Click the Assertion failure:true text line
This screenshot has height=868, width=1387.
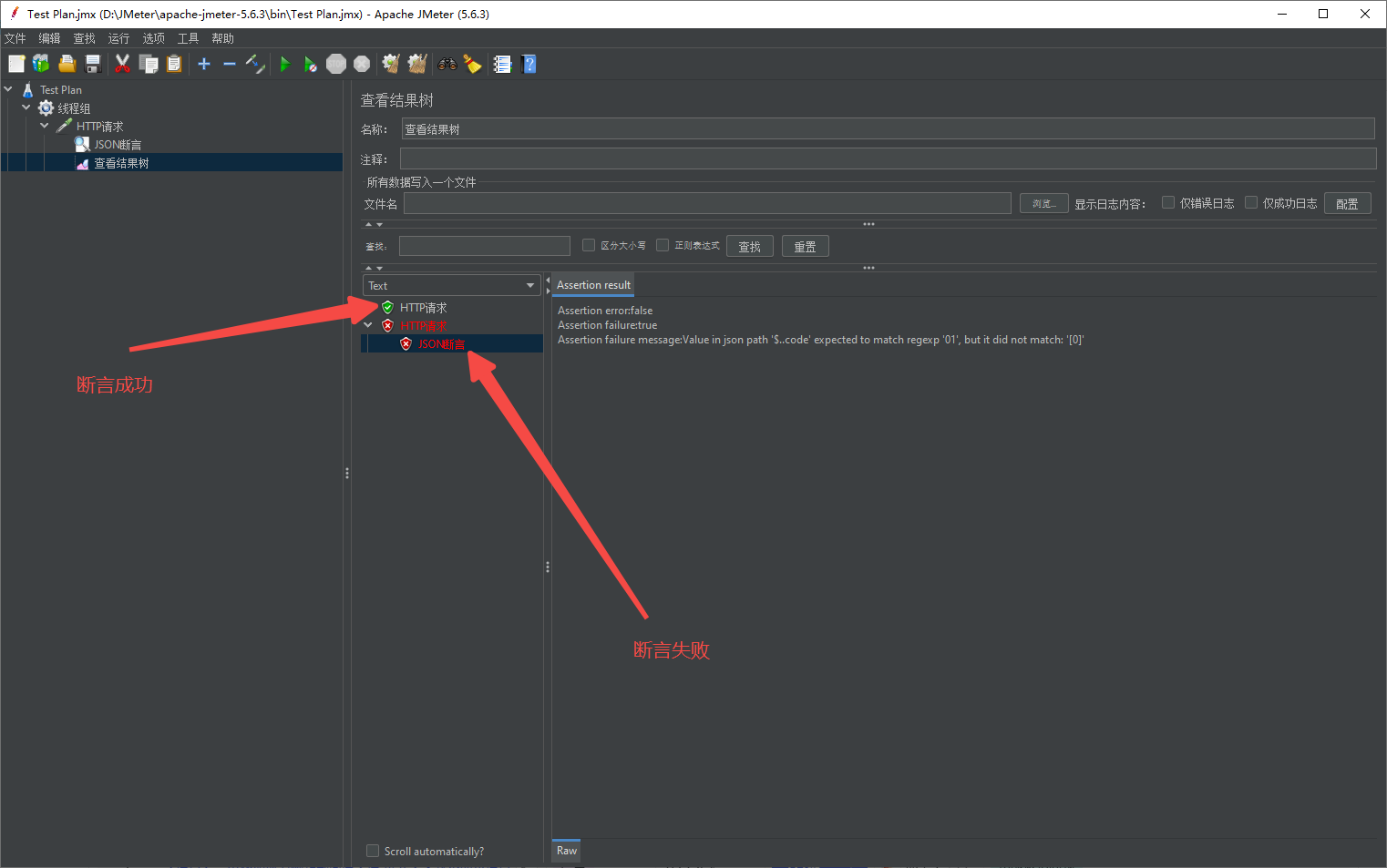(x=607, y=325)
